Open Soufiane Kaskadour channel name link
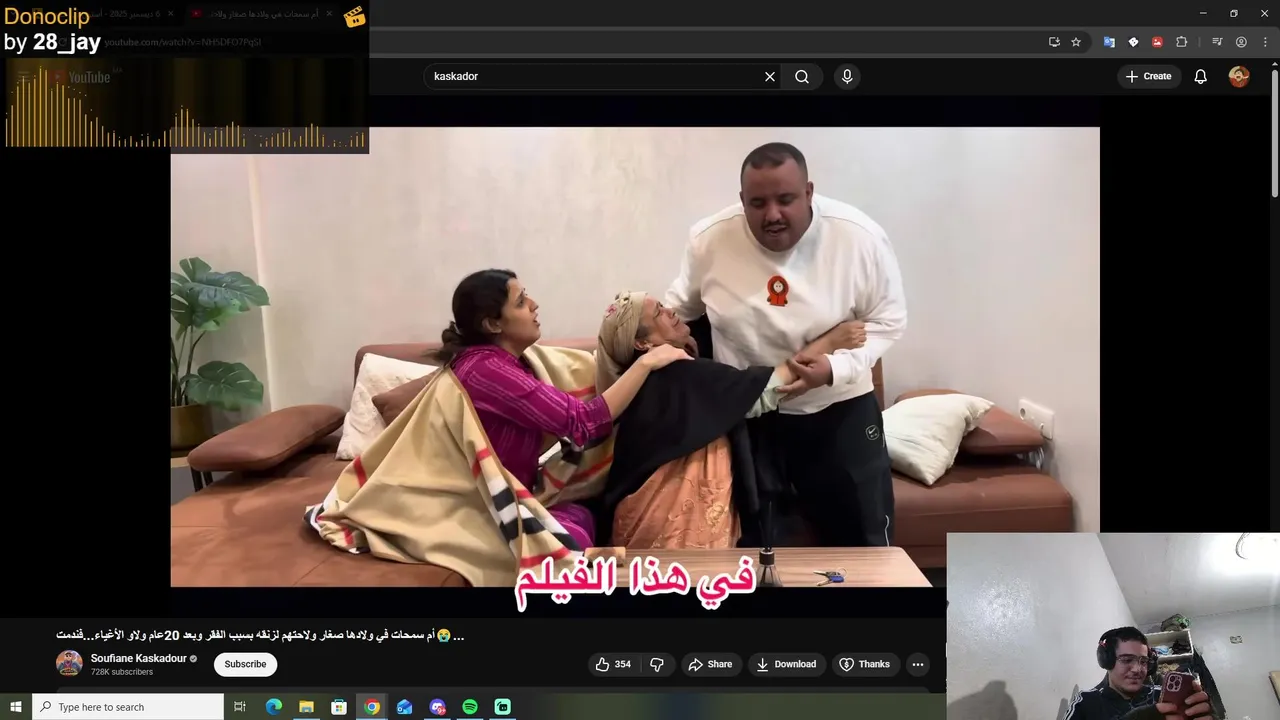This screenshot has height=720, width=1280. tap(139, 658)
